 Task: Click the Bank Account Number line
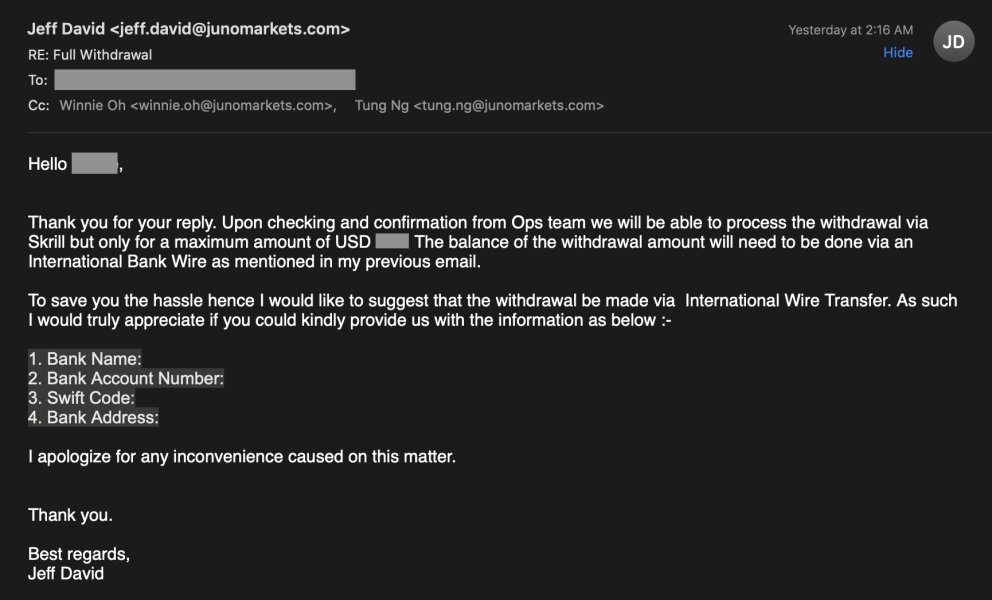point(126,378)
